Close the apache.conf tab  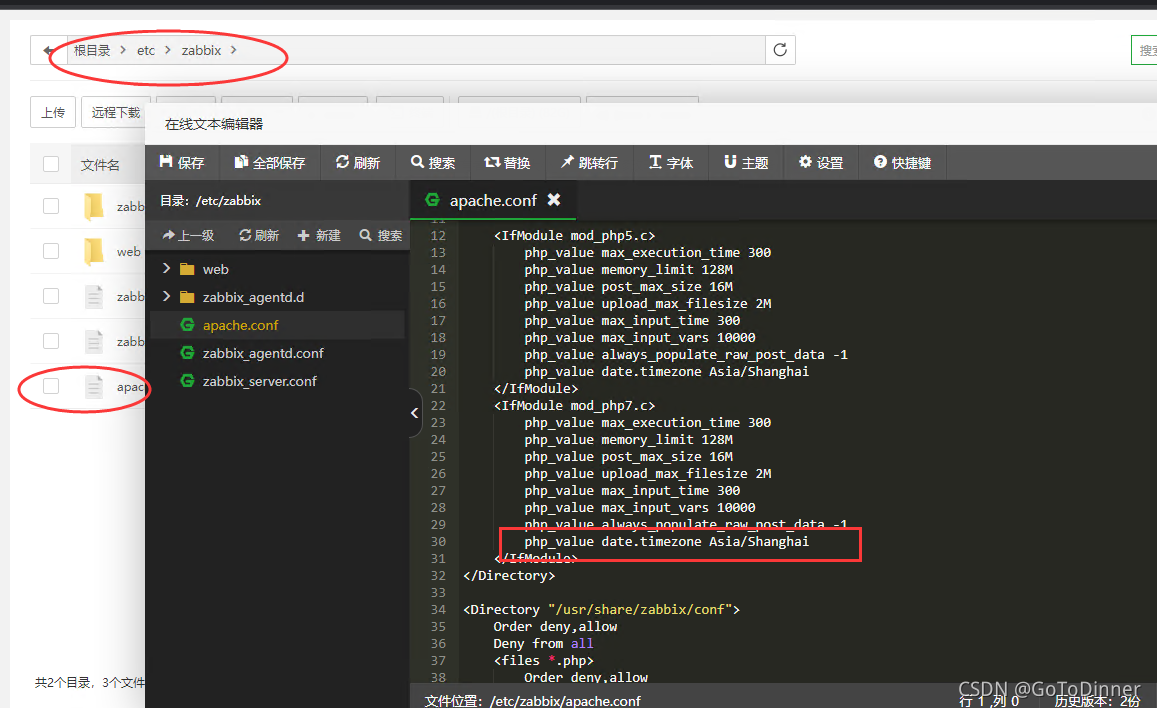point(553,200)
